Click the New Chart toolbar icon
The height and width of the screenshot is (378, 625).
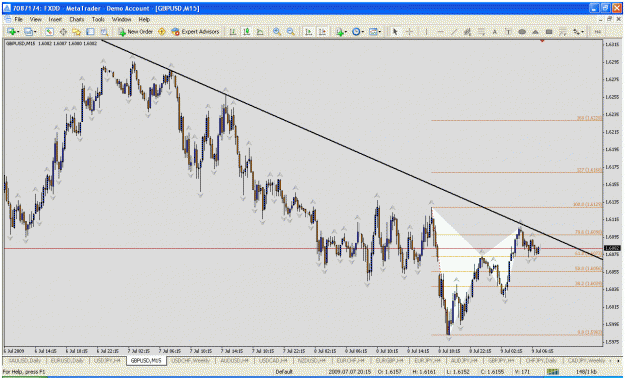(x=11, y=32)
